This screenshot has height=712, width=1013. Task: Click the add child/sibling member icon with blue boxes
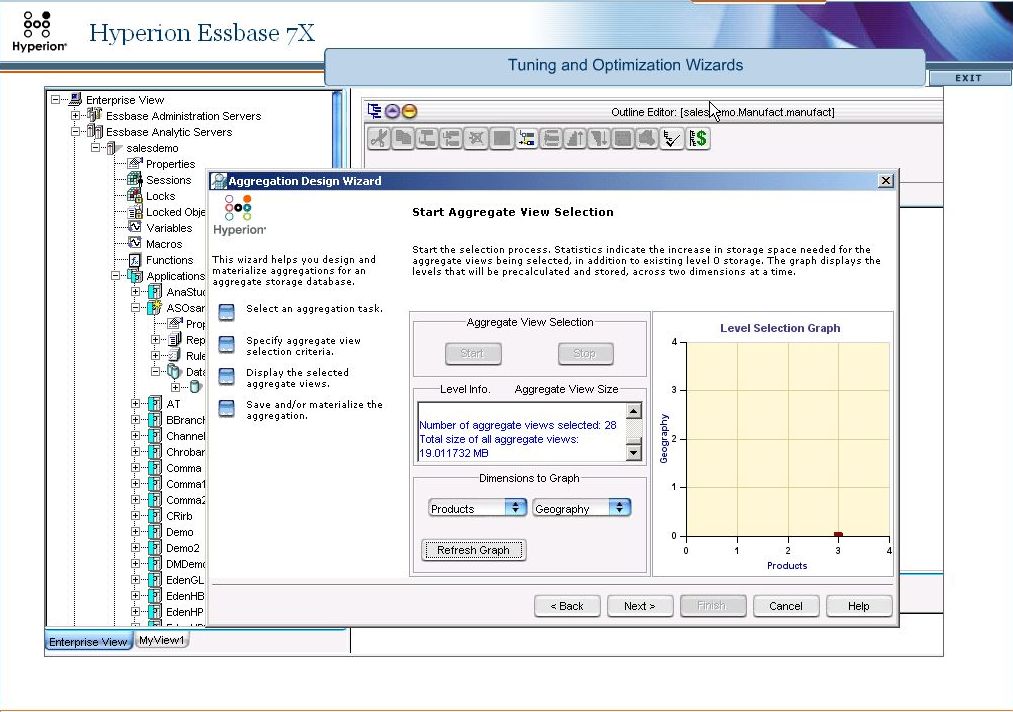pyautogui.click(x=527, y=138)
